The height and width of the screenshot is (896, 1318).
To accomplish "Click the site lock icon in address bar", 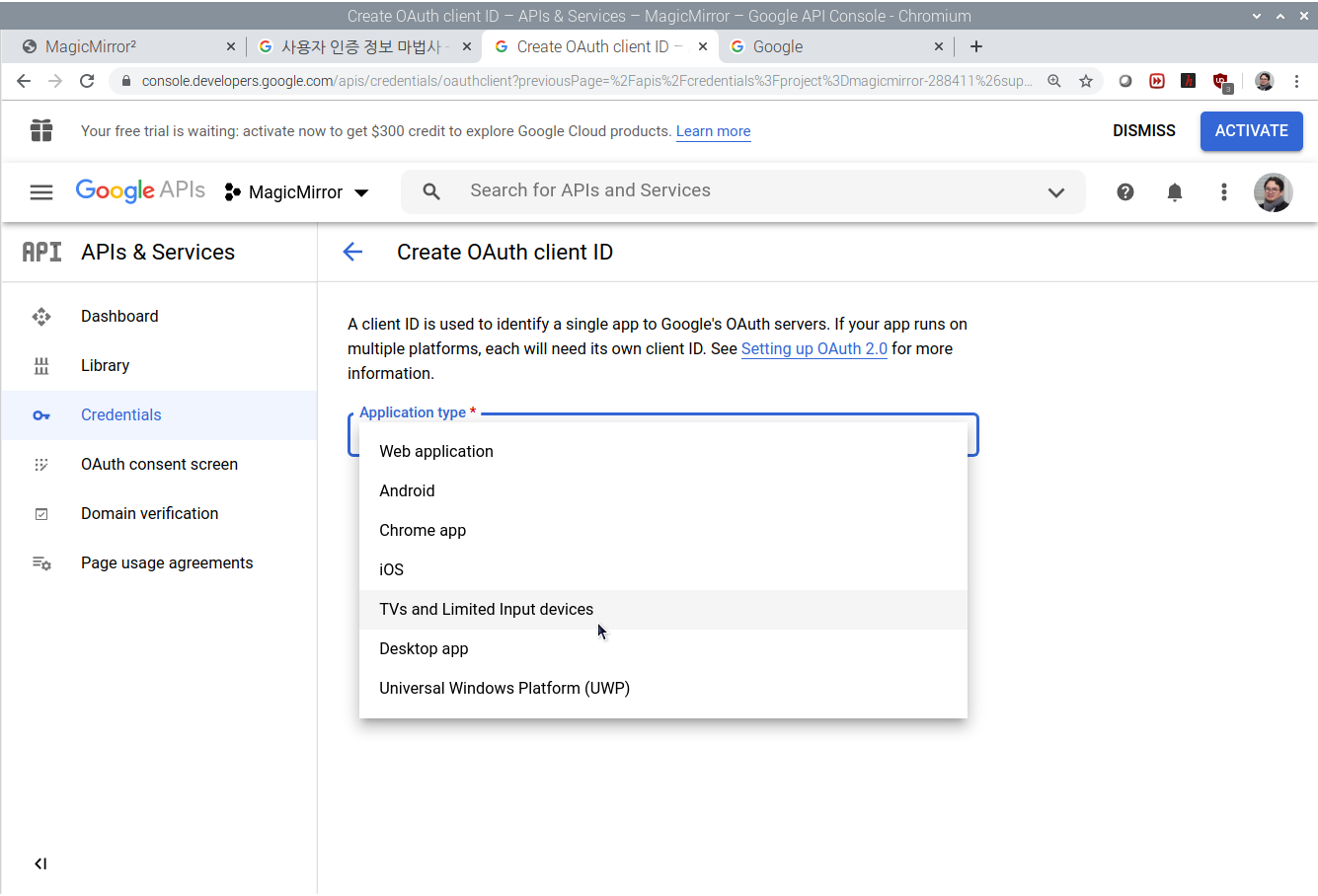I will click(x=125, y=81).
